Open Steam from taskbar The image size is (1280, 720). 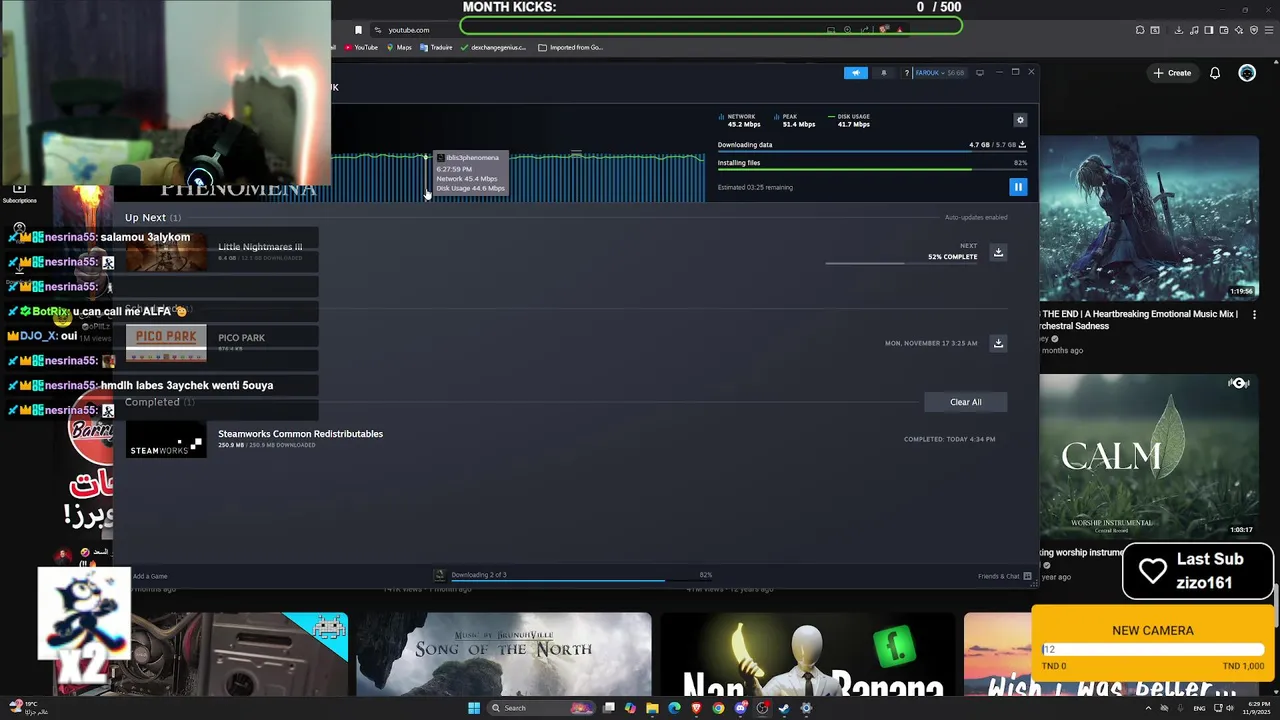[784, 708]
